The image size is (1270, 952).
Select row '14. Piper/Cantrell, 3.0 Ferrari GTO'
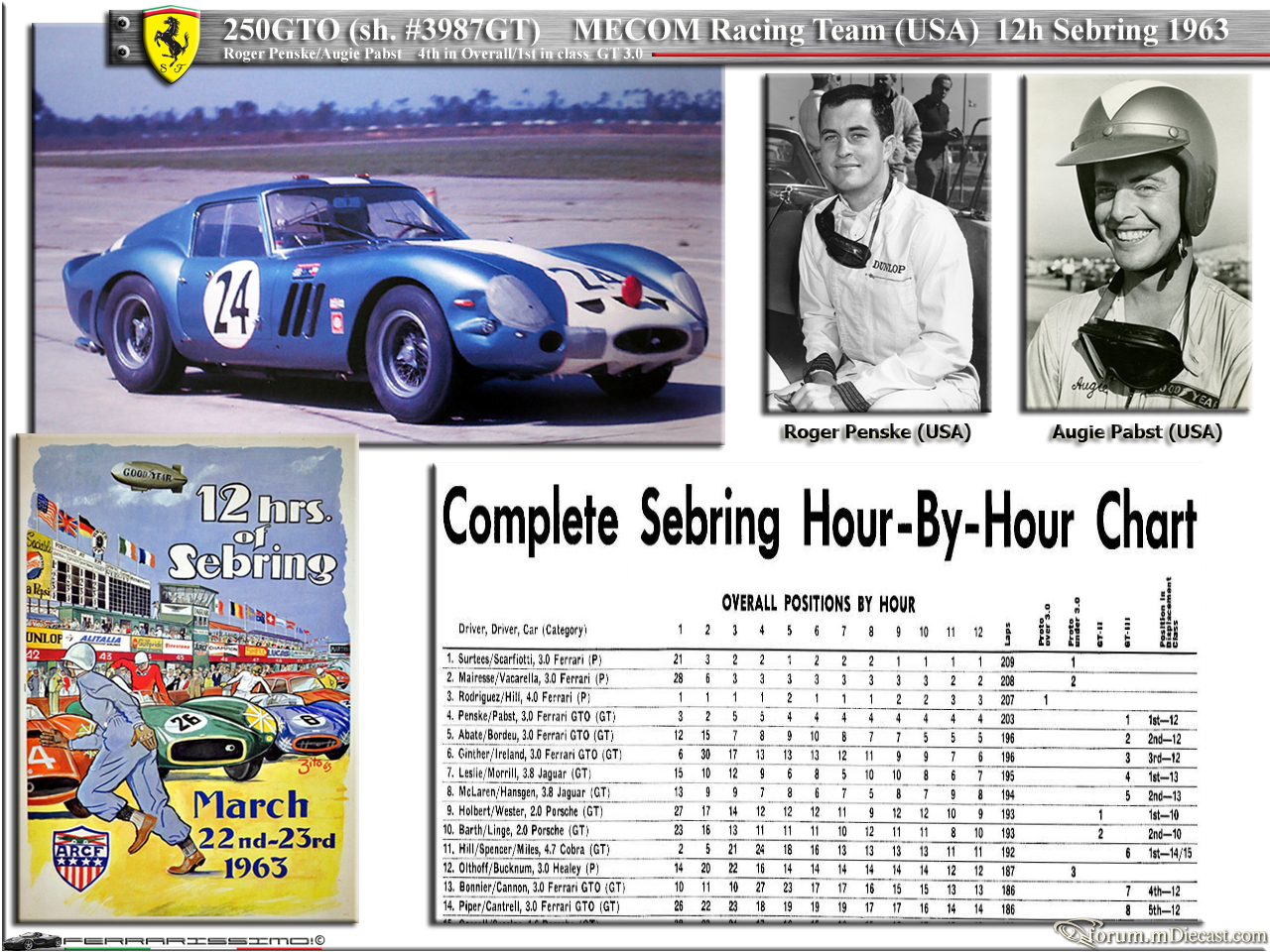[x=820, y=907]
